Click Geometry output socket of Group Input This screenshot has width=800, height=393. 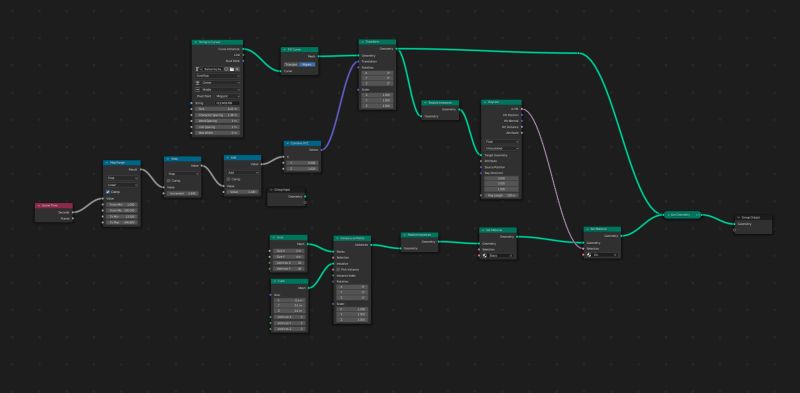coord(305,196)
